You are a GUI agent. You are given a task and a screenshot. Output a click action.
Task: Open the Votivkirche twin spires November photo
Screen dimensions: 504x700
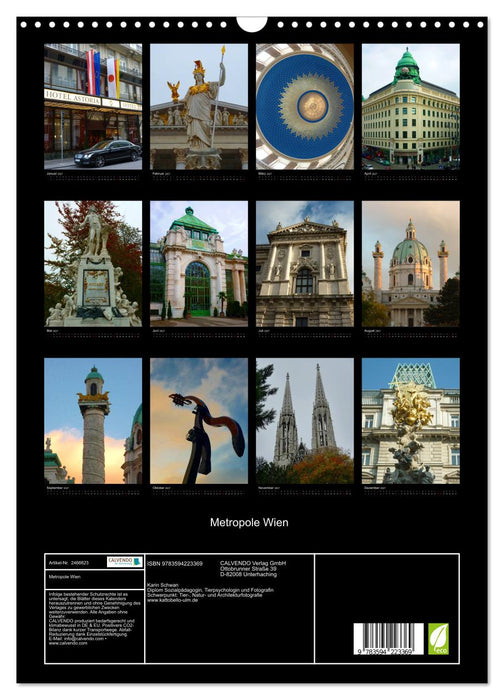point(305,421)
